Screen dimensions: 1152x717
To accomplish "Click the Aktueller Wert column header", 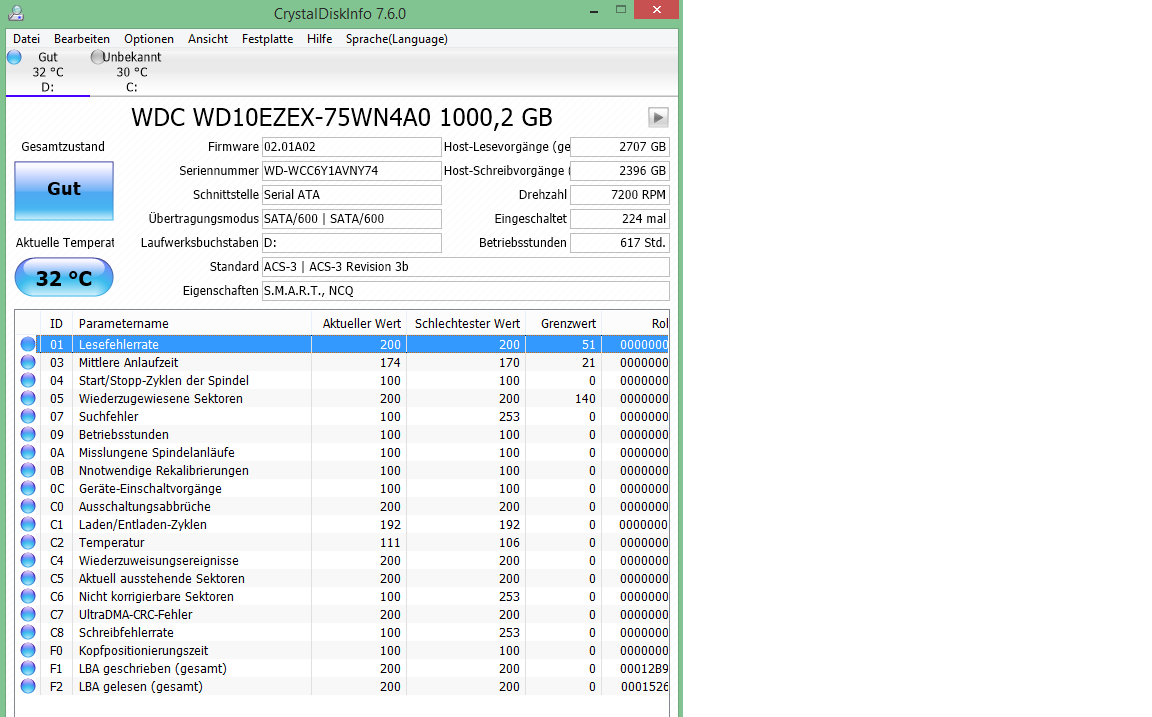I will coord(359,323).
